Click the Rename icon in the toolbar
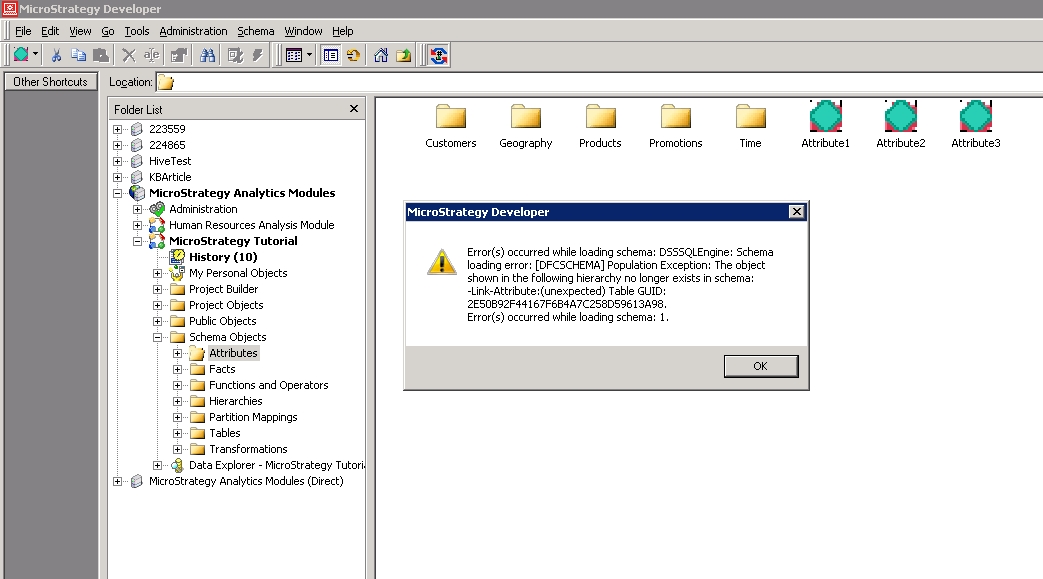 pyautogui.click(x=151, y=55)
